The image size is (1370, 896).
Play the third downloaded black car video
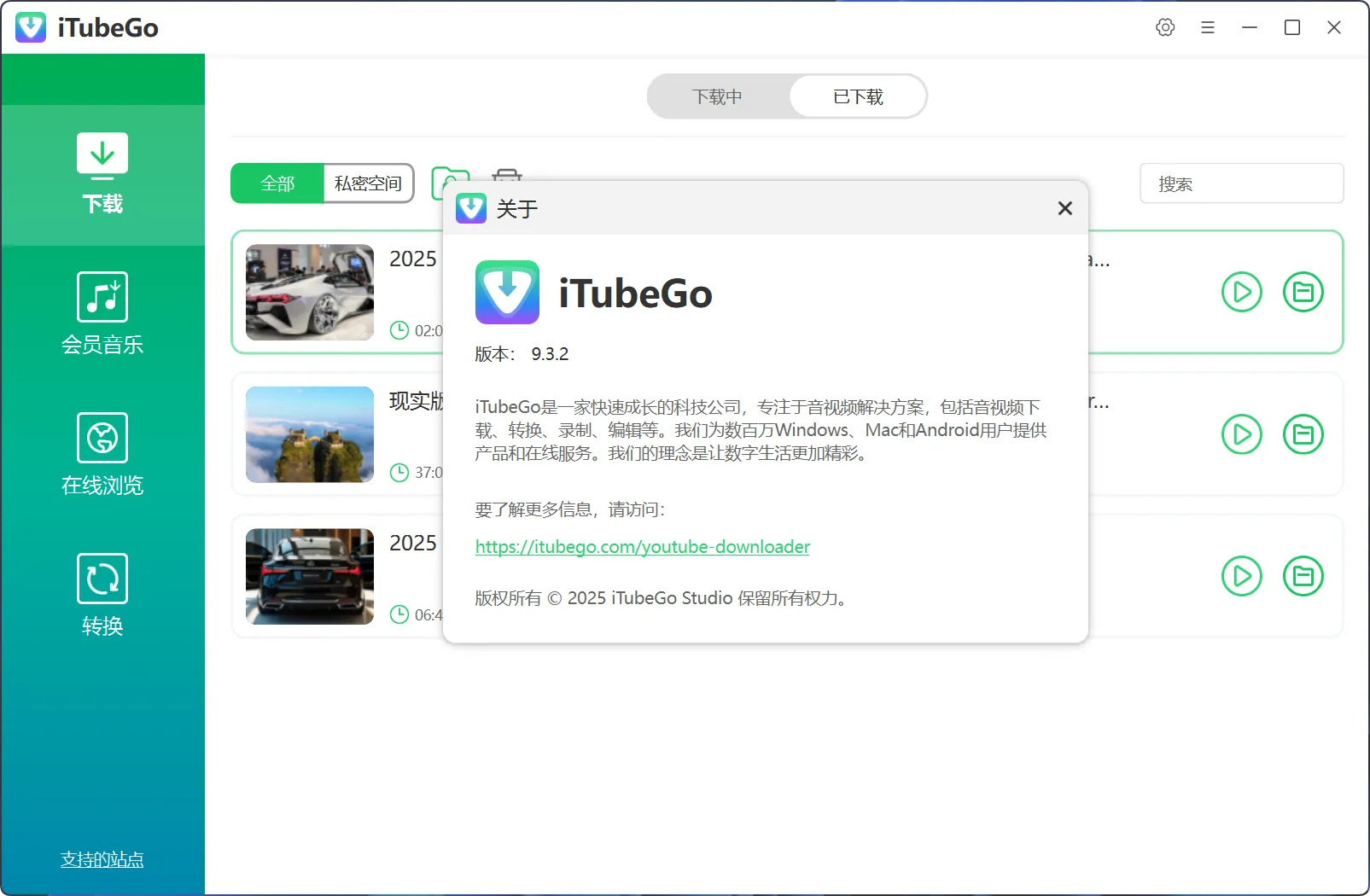(x=1241, y=576)
